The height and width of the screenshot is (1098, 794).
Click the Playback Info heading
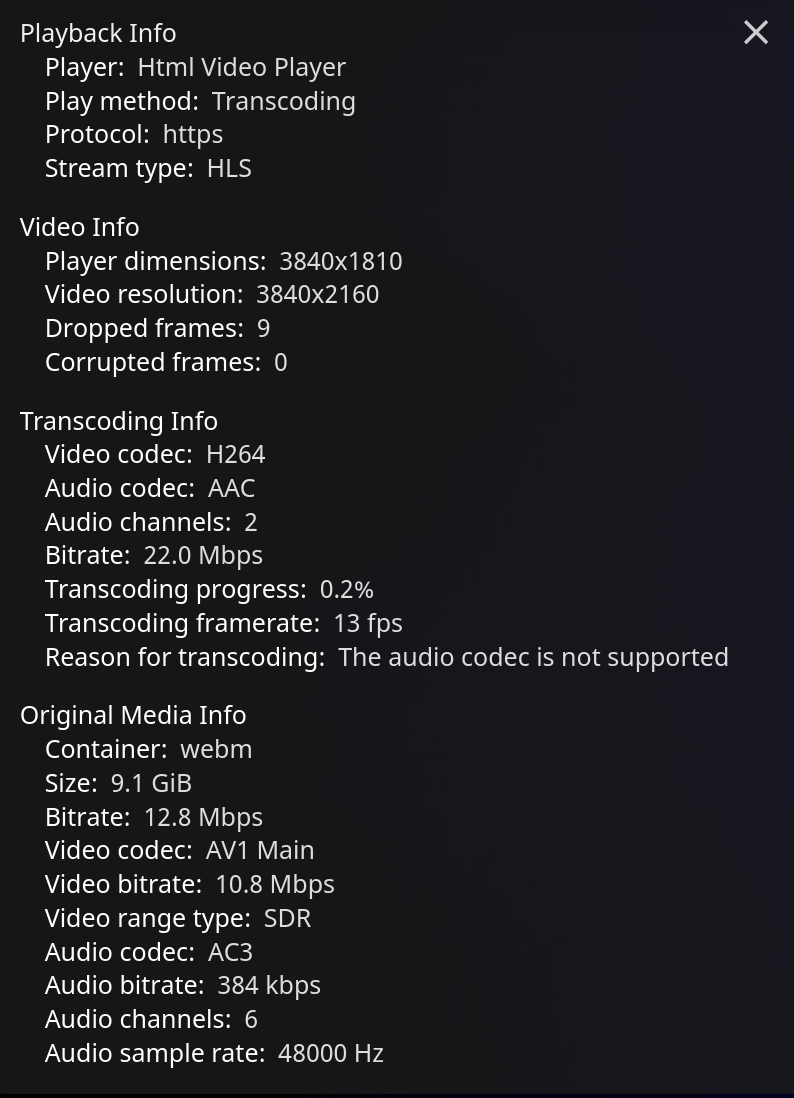pyautogui.click(x=98, y=33)
